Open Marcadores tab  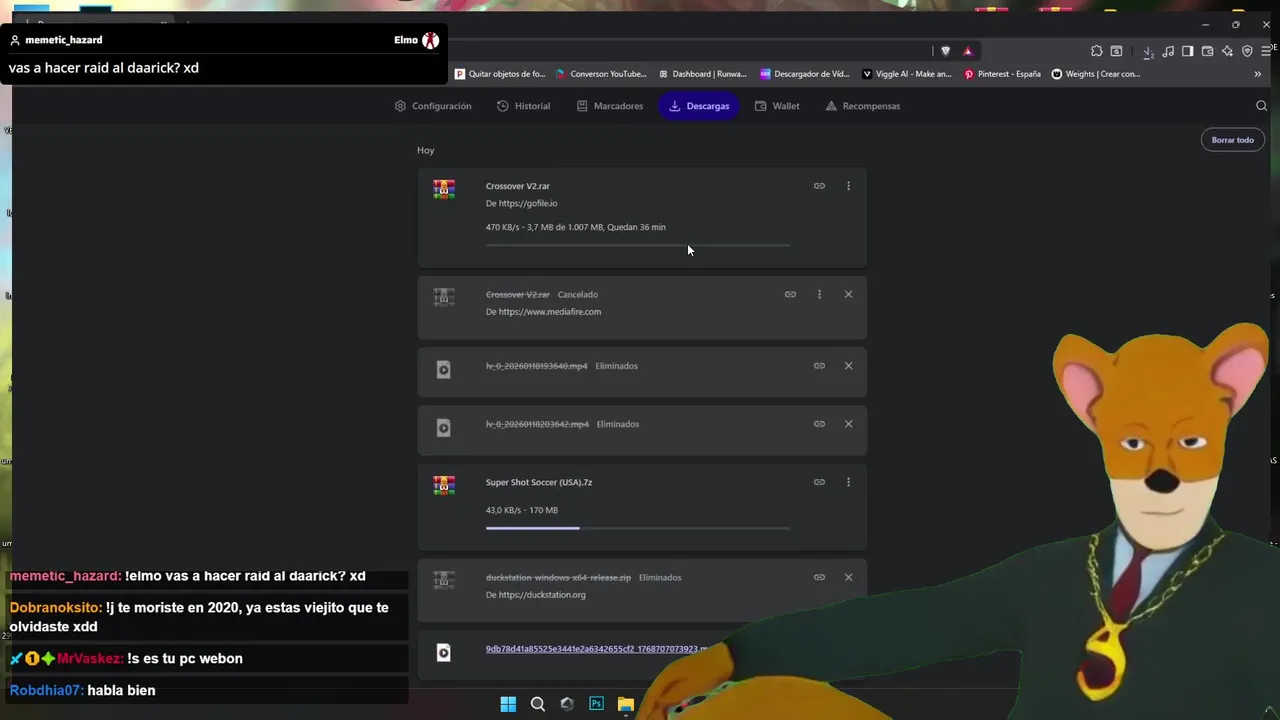coord(609,106)
